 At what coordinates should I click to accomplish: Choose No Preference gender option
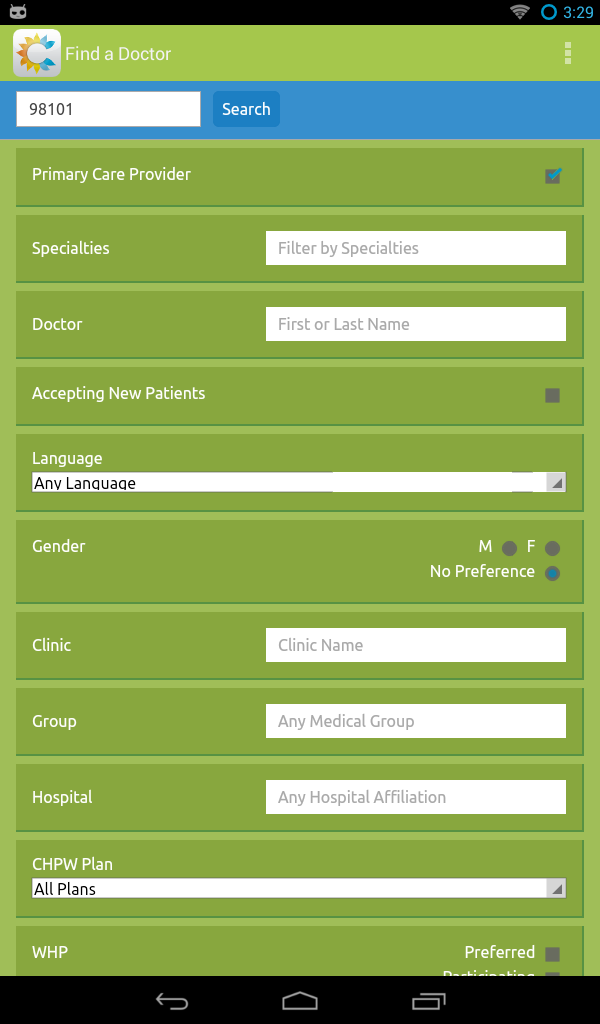coord(552,573)
